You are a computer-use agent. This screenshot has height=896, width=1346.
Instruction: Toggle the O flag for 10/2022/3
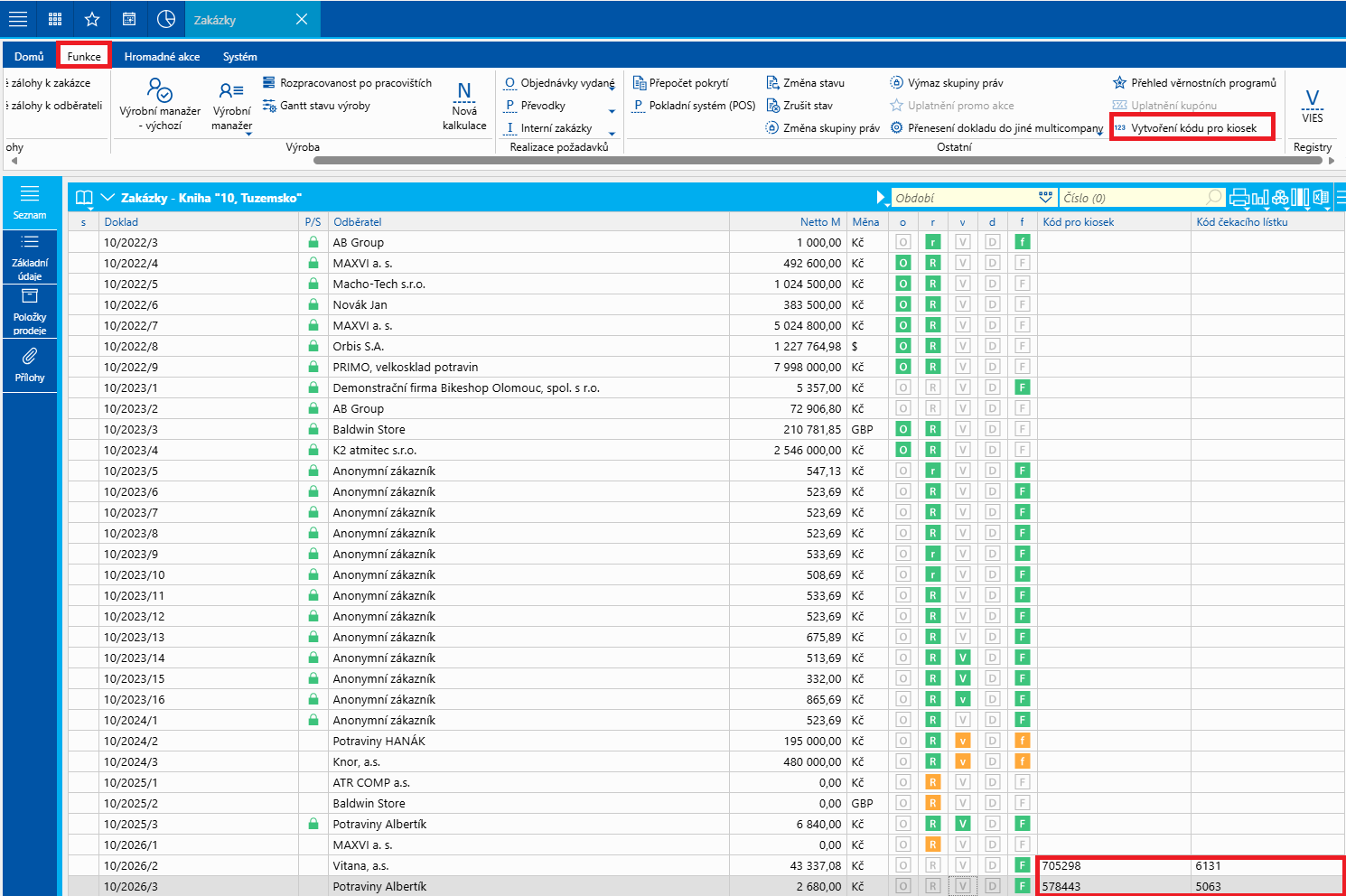[902, 242]
